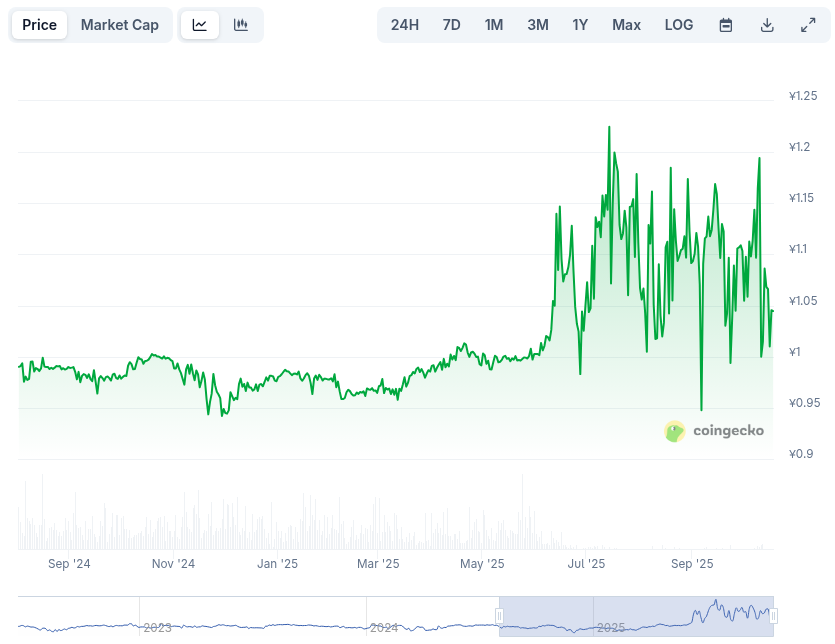Click the highlighted selection in the navigator
835x644 pixels.
(636, 615)
